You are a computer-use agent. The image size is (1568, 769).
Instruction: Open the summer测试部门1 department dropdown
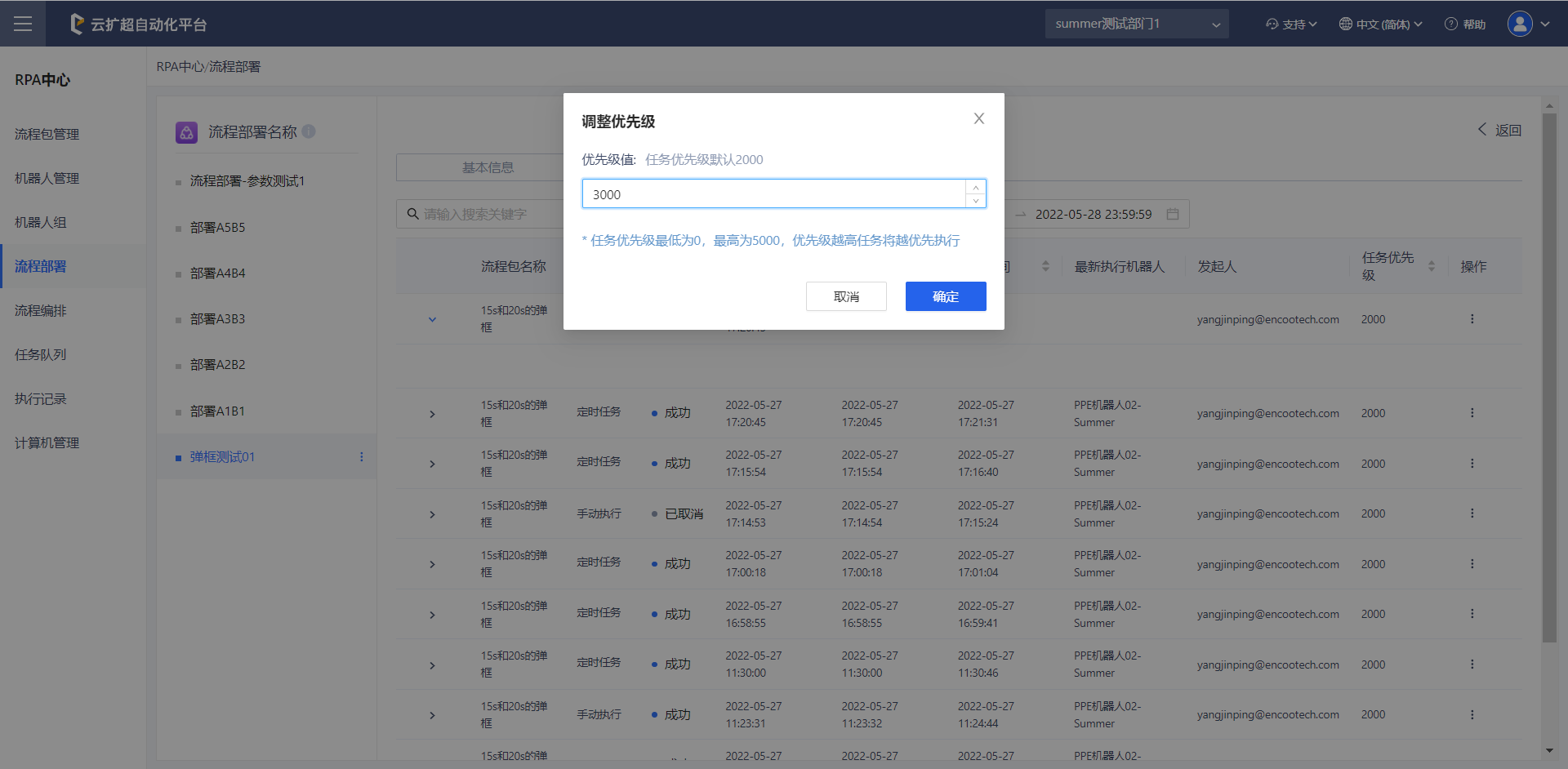1137,24
